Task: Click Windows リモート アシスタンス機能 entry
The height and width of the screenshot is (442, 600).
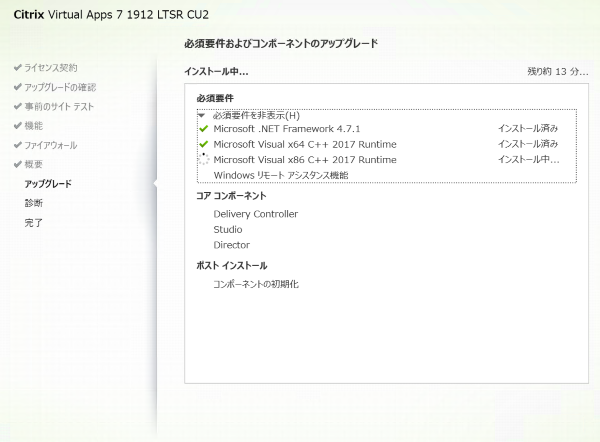Action: [x=281, y=175]
